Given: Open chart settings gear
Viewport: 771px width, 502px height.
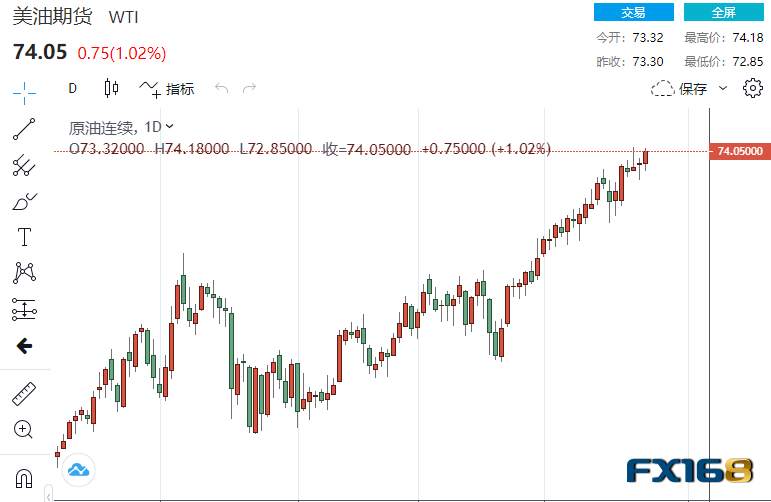Looking at the screenshot, I should tap(752, 89).
